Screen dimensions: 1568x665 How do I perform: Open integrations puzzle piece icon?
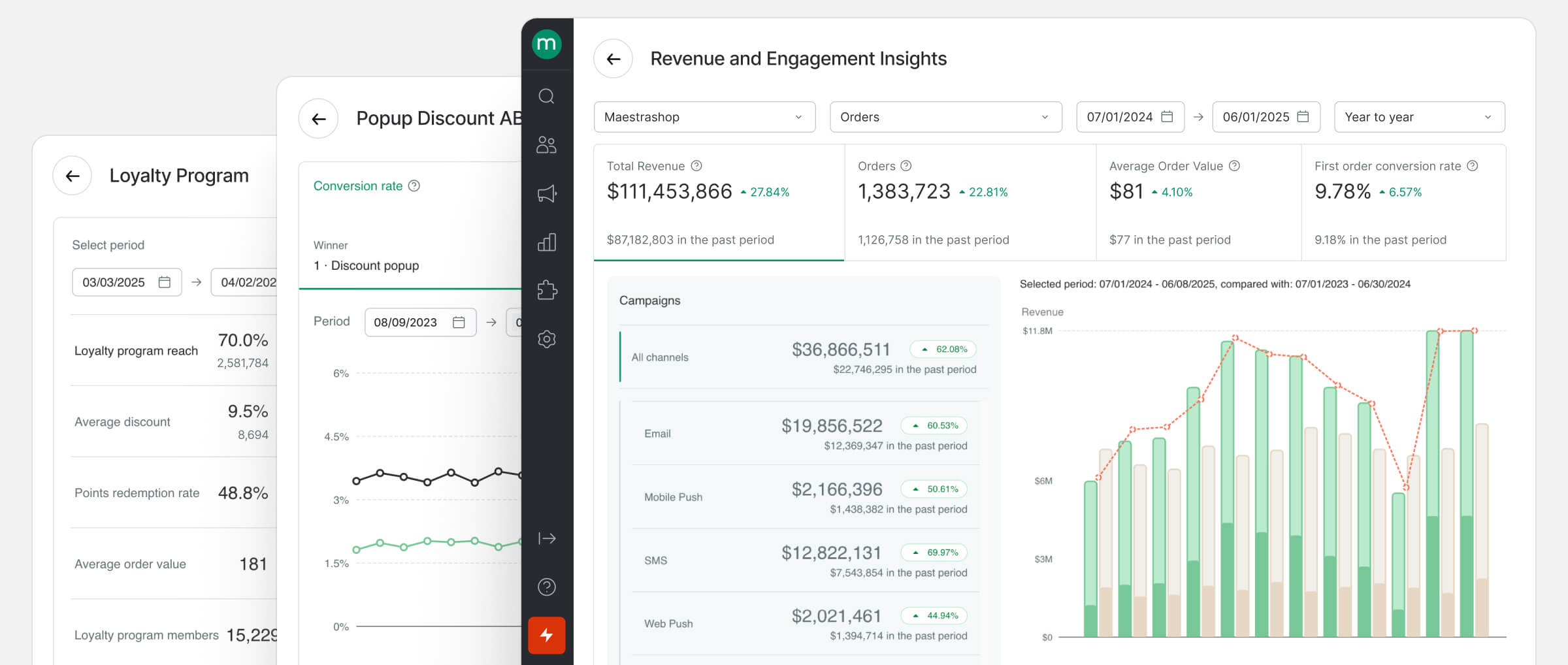pyautogui.click(x=546, y=290)
